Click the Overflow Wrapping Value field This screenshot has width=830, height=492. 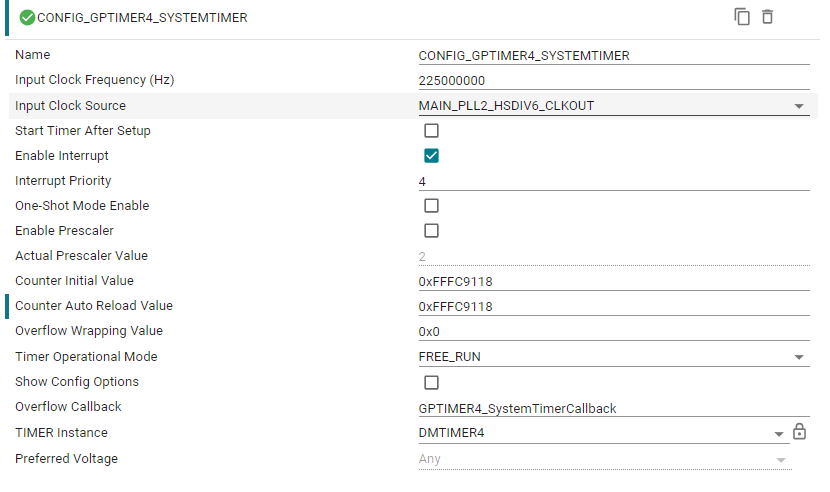614,332
